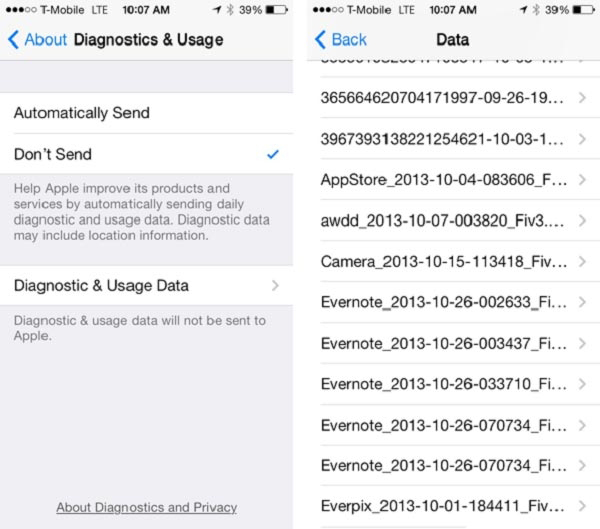Expand the Camera_2013-10-15 log chevron
The image size is (600, 529).
pyautogui.click(x=582, y=262)
